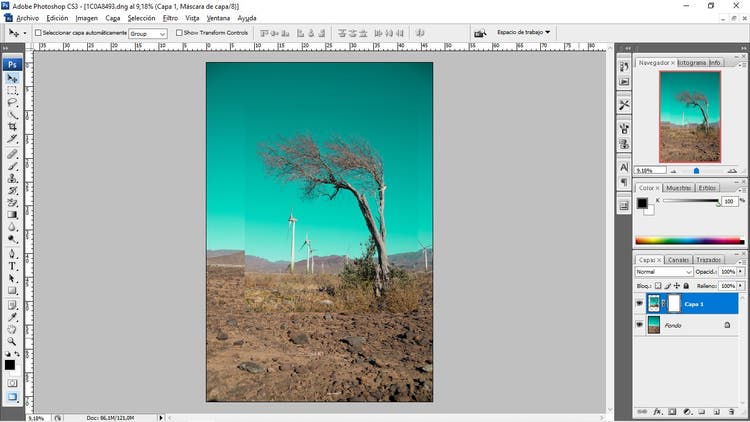Open the Group dropdown in options bar

[148, 33]
